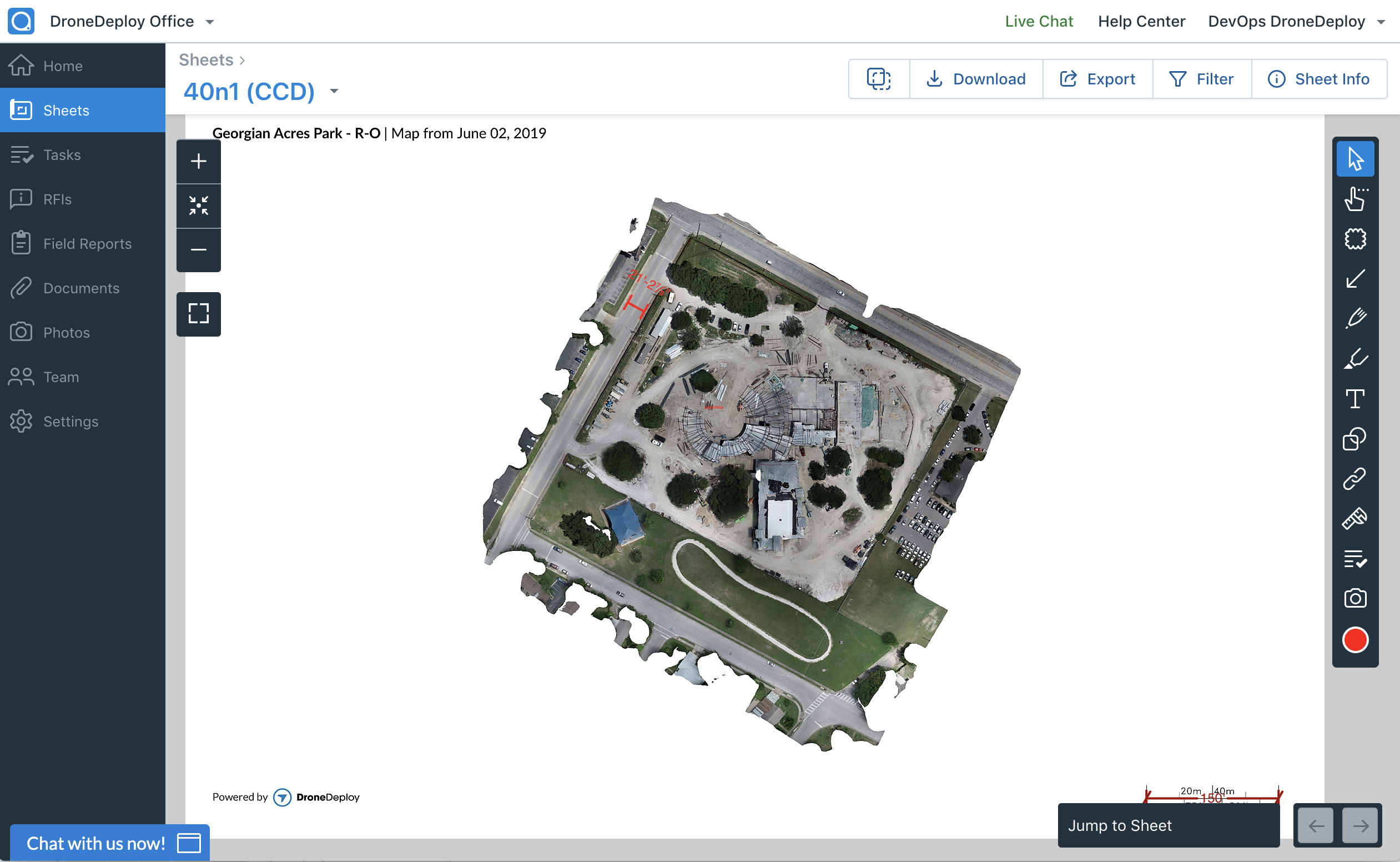
Task: Go to the RFIs section
Action: [x=58, y=199]
